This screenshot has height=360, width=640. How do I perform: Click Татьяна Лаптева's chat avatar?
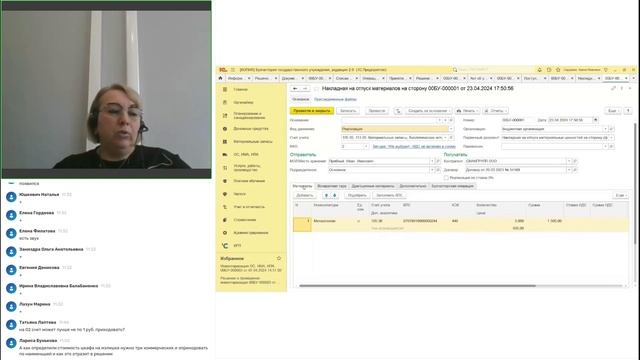click(x=11, y=325)
